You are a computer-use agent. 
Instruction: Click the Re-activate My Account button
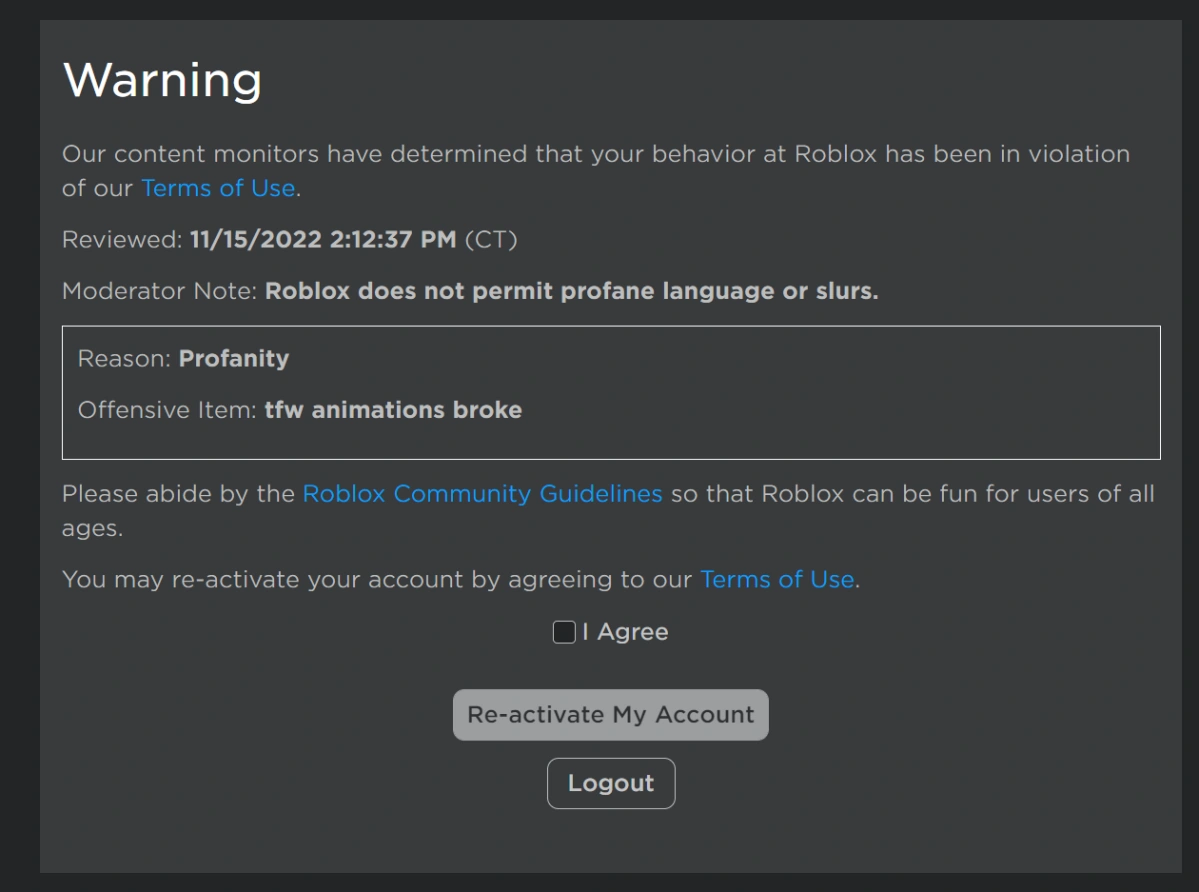[610, 715]
